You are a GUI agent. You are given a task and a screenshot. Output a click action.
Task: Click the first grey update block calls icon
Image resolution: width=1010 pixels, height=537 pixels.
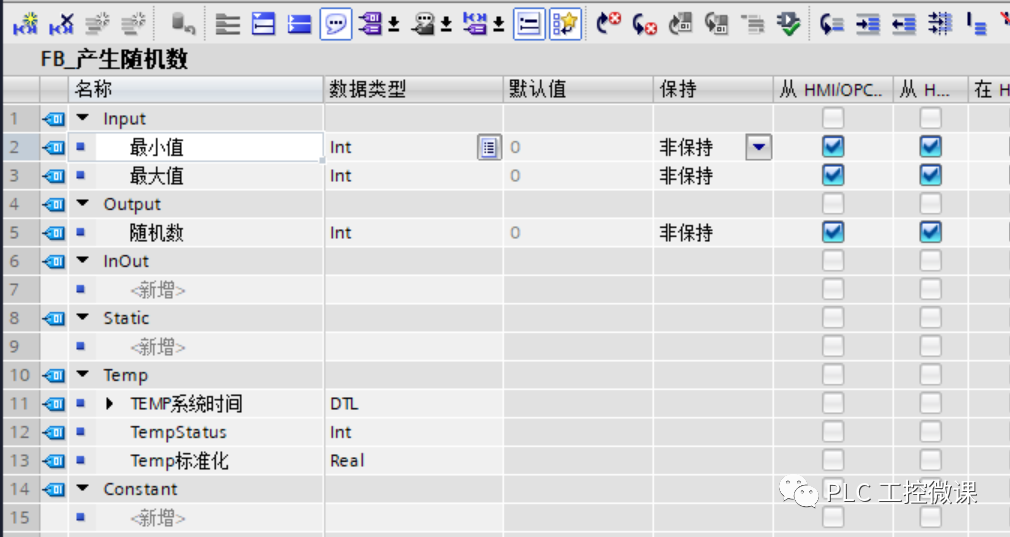(x=680, y=24)
